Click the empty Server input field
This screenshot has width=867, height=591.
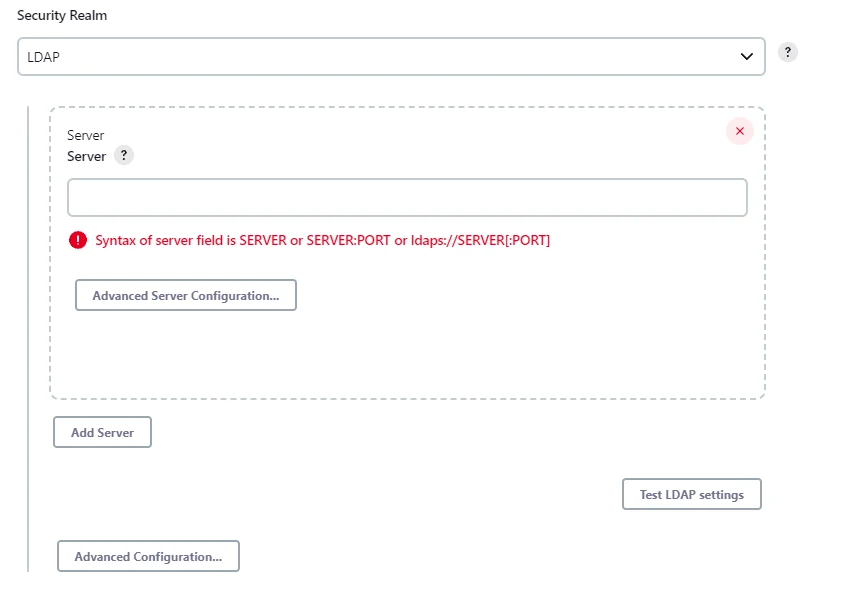pyautogui.click(x=406, y=197)
